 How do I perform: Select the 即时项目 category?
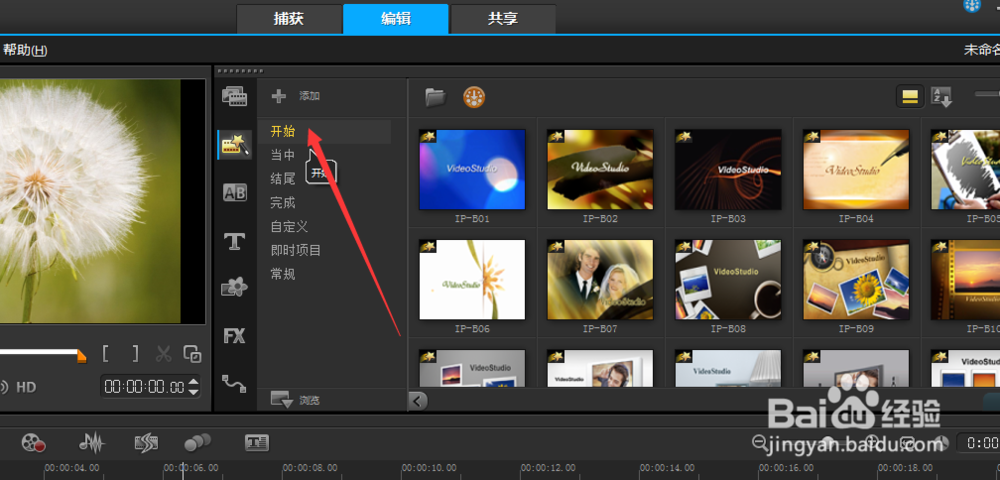click(295, 250)
